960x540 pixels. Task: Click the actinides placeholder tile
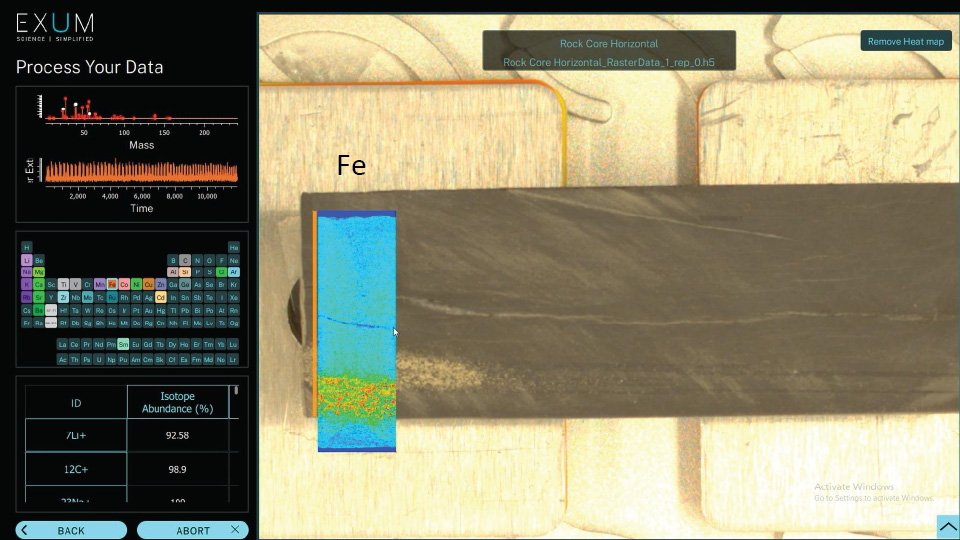51,323
